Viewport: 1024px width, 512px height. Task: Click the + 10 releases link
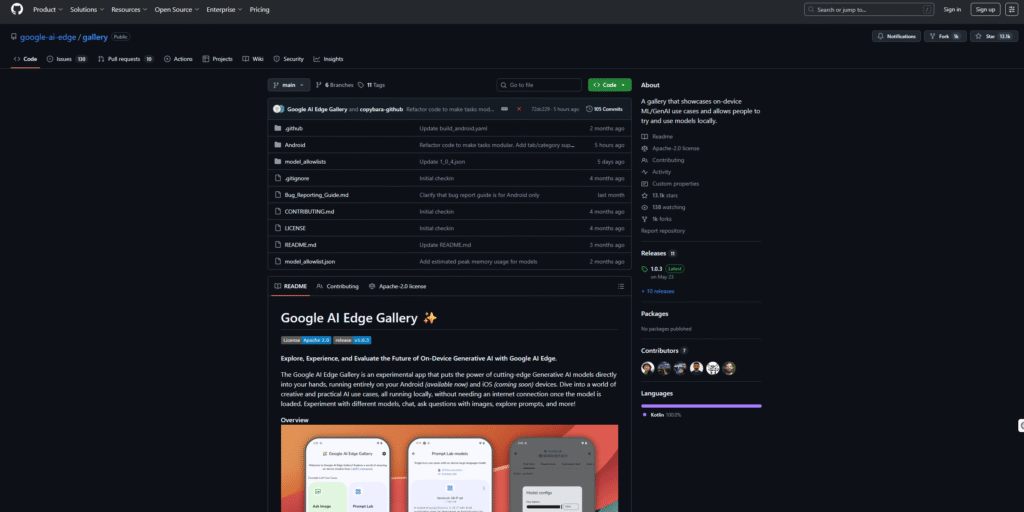[x=658, y=291]
